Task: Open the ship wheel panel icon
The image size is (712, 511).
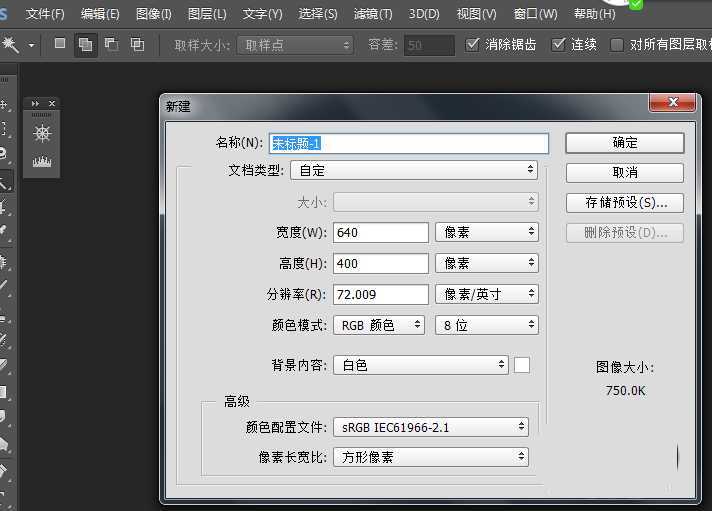Action: tap(42, 134)
